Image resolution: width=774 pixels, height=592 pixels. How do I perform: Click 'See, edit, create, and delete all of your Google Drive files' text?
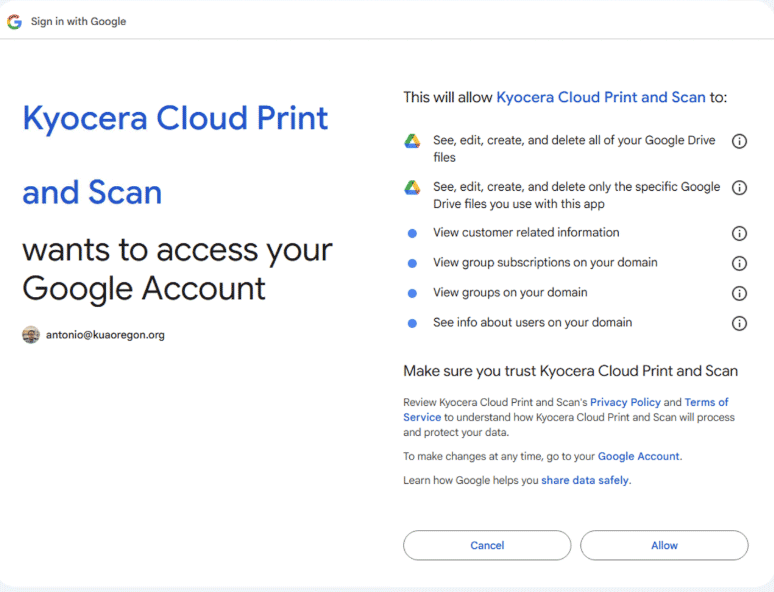click(574, 149)
